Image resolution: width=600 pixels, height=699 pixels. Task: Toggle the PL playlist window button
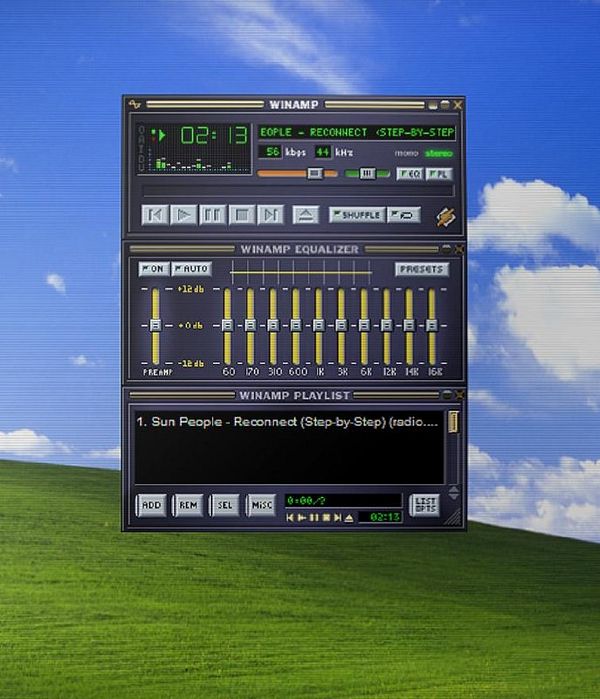tap(439, 173)
